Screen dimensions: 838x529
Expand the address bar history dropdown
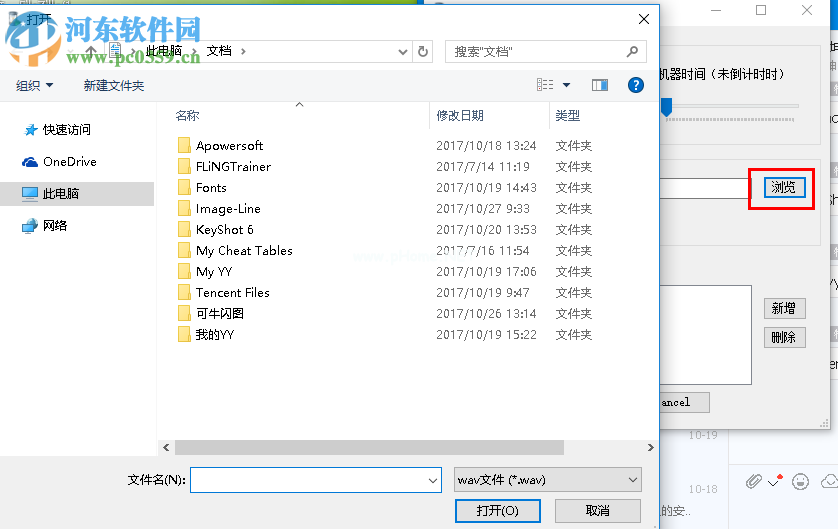coord(403,52)
